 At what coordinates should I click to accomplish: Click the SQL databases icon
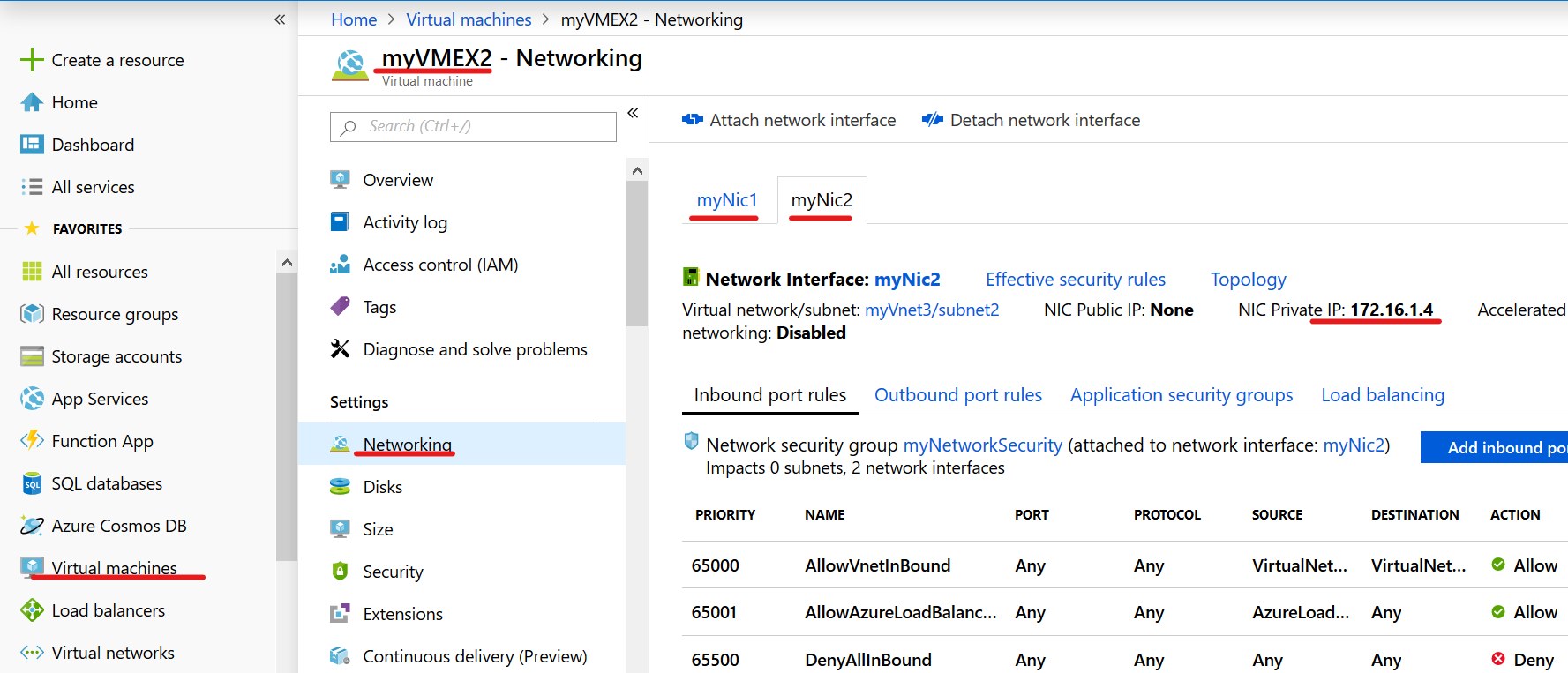32,483
